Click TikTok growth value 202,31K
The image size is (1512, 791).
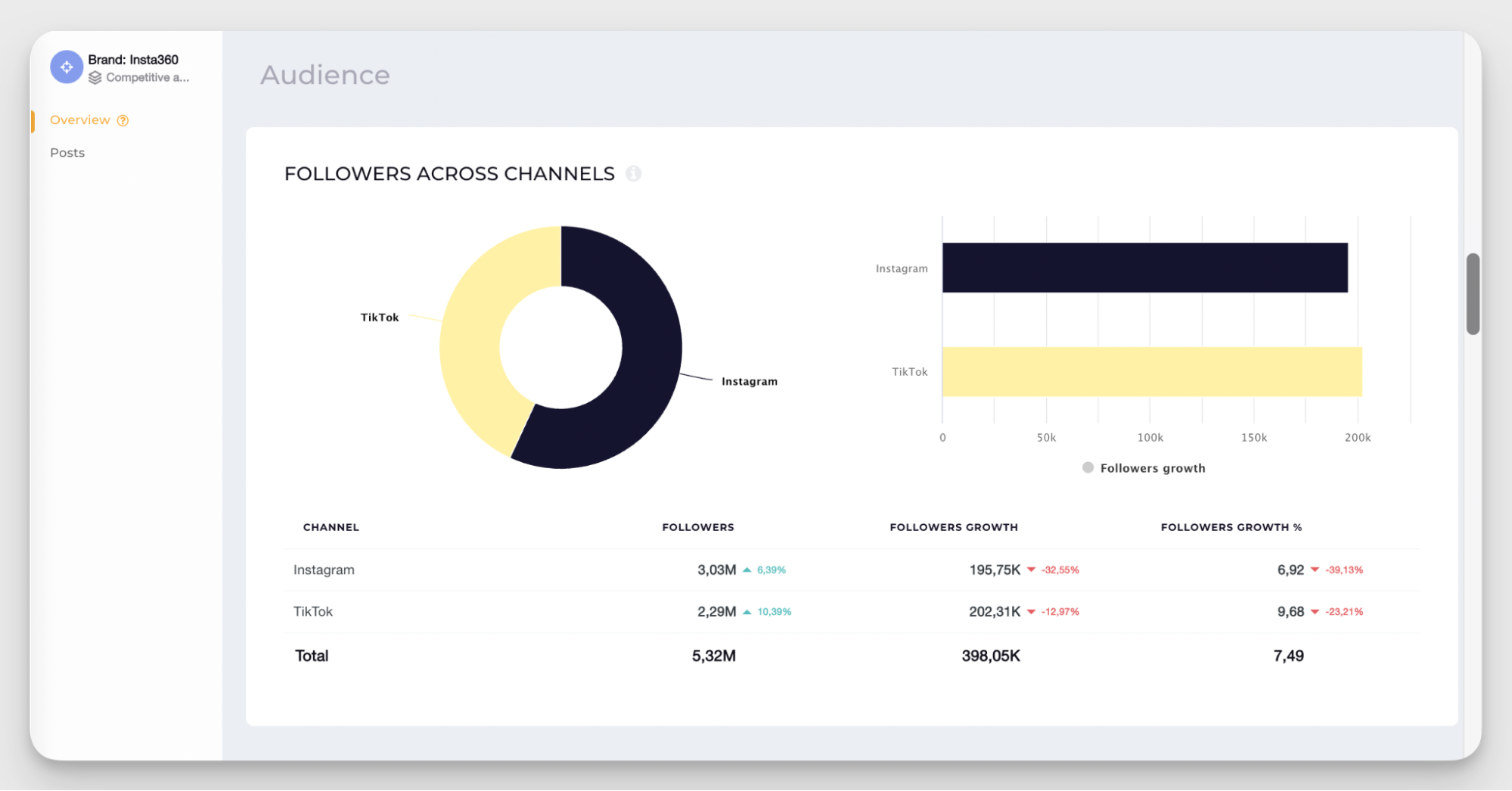[x=995, y=612]
